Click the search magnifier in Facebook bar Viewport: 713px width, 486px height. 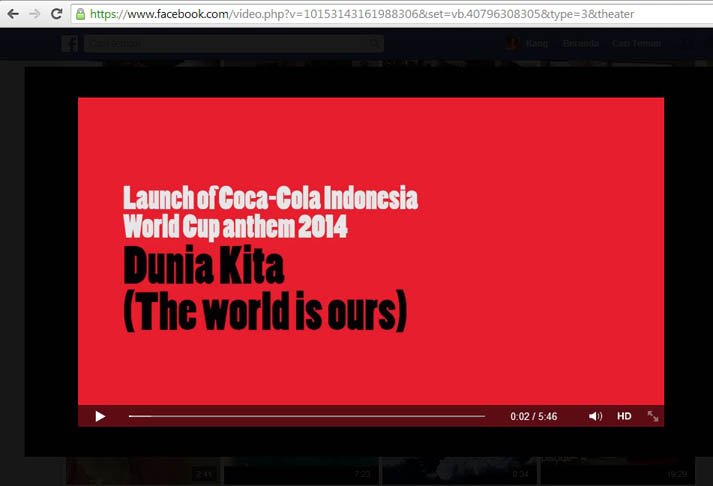374,44
